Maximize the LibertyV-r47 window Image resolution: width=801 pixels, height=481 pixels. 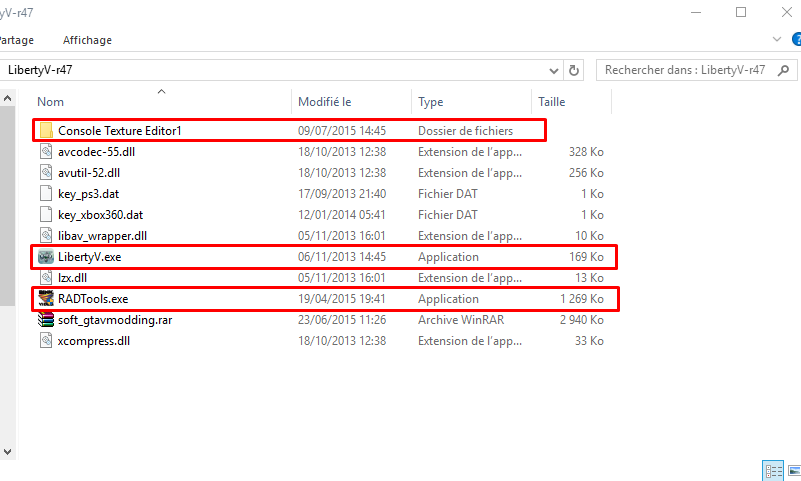pos(741,12)
